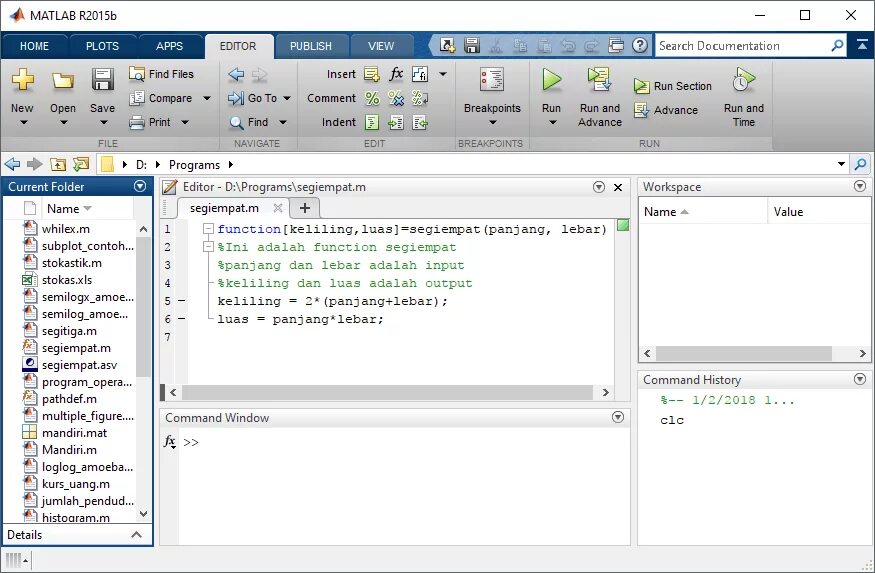875x573 pixels.
Task: Click the Open folder icon
Action: pos(62,80)
